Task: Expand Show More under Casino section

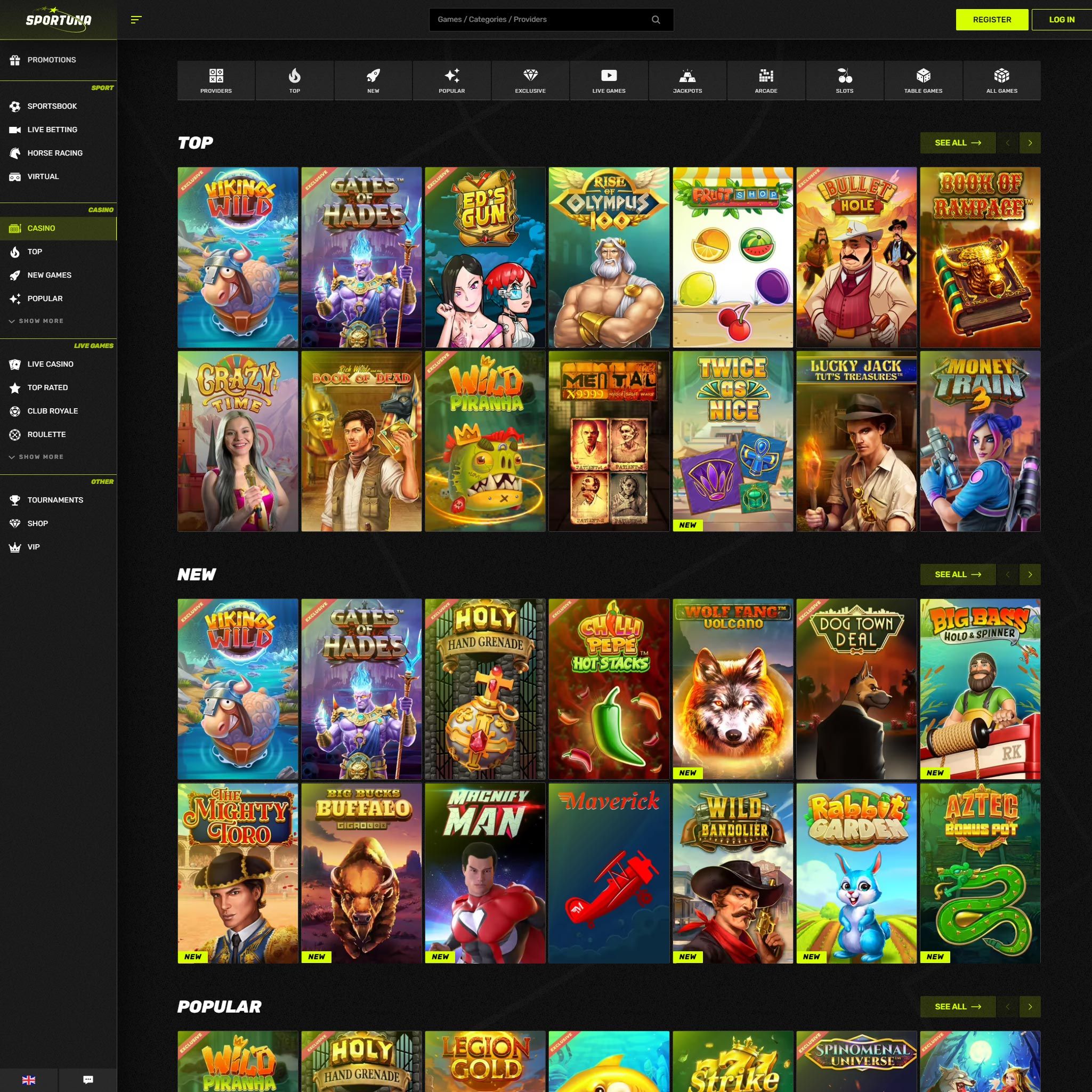Action: 41,321
